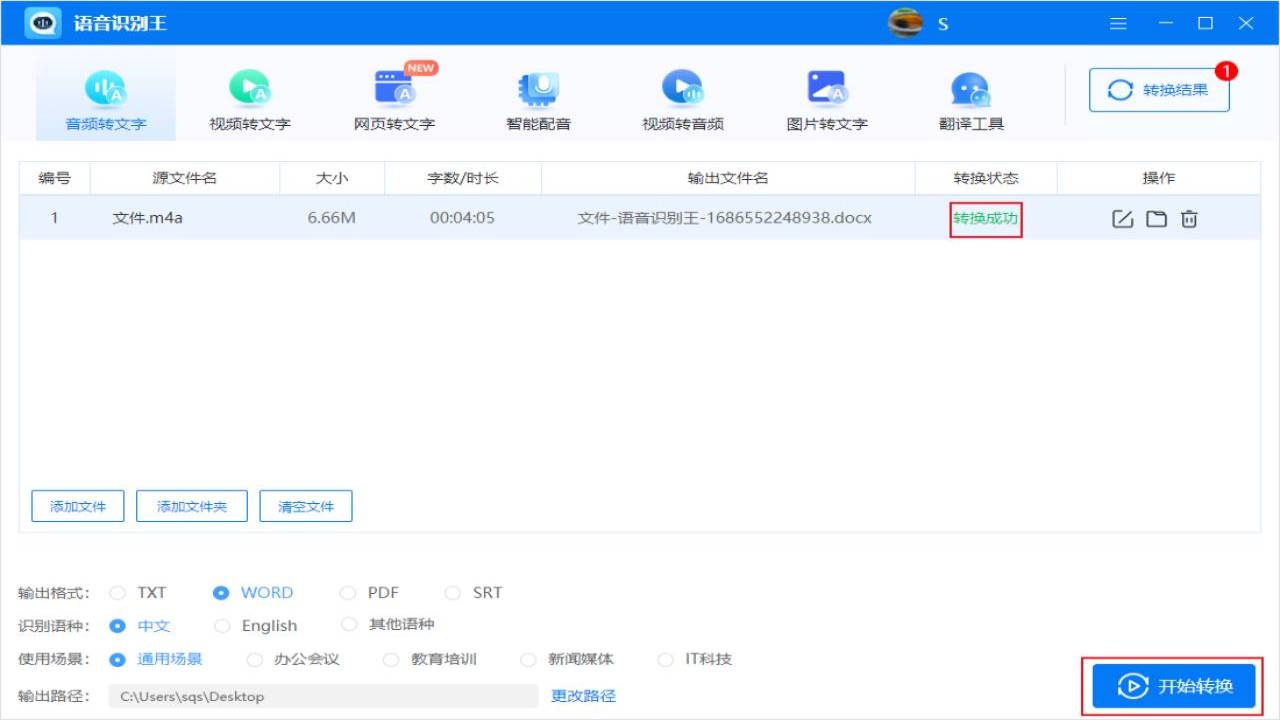1280x720 pixels.
Task: Open the hamburger menu
Action: click(x=1118, y=23)
